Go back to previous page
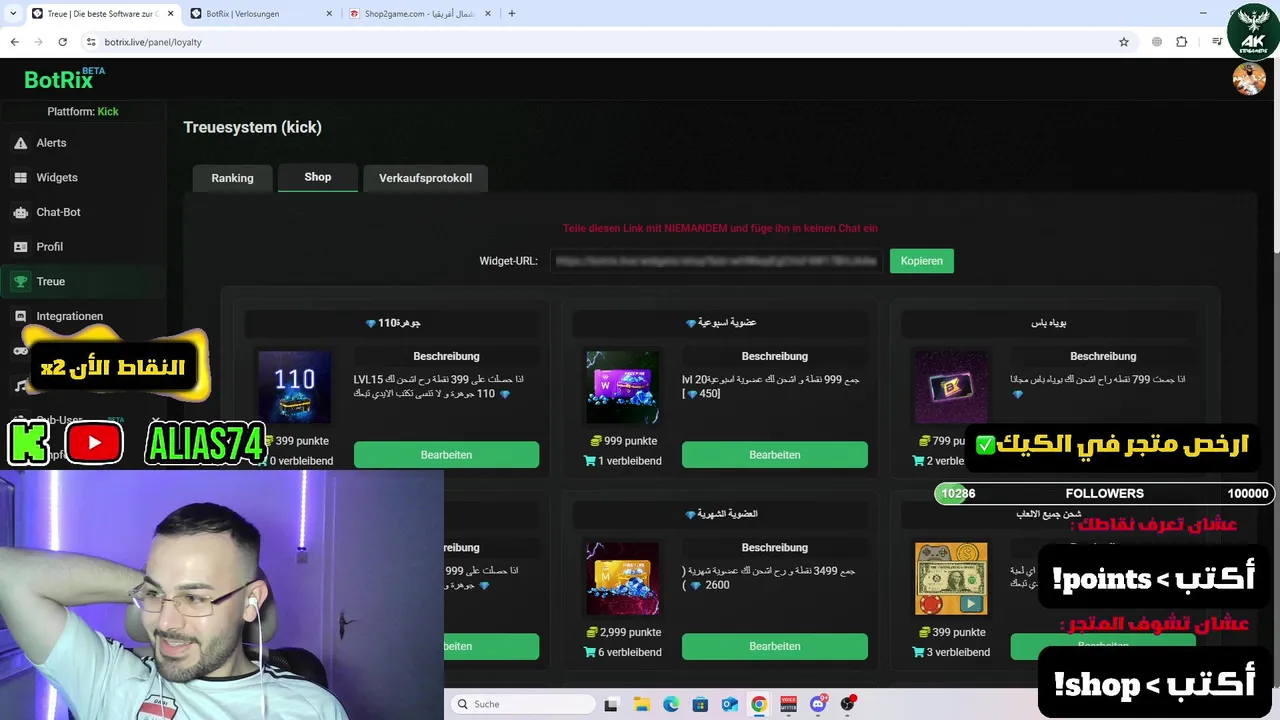This screenshot has height=720, width=1280. pos(14,42)
